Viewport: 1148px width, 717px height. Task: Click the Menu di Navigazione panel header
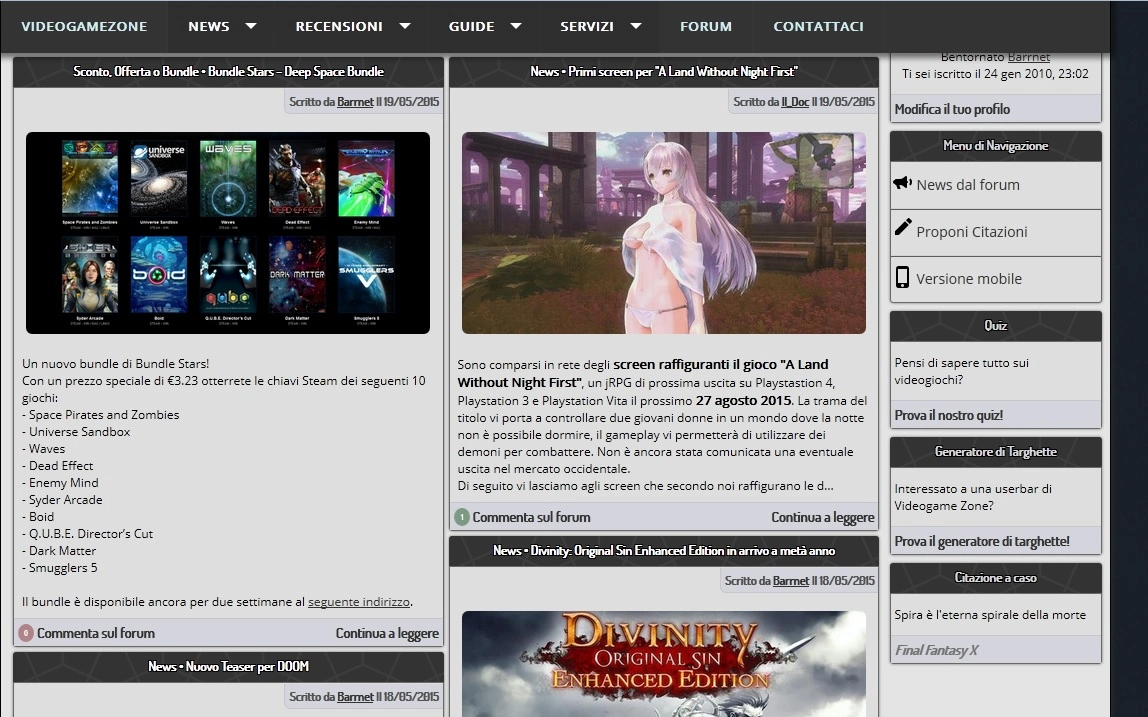coord(996,146)
